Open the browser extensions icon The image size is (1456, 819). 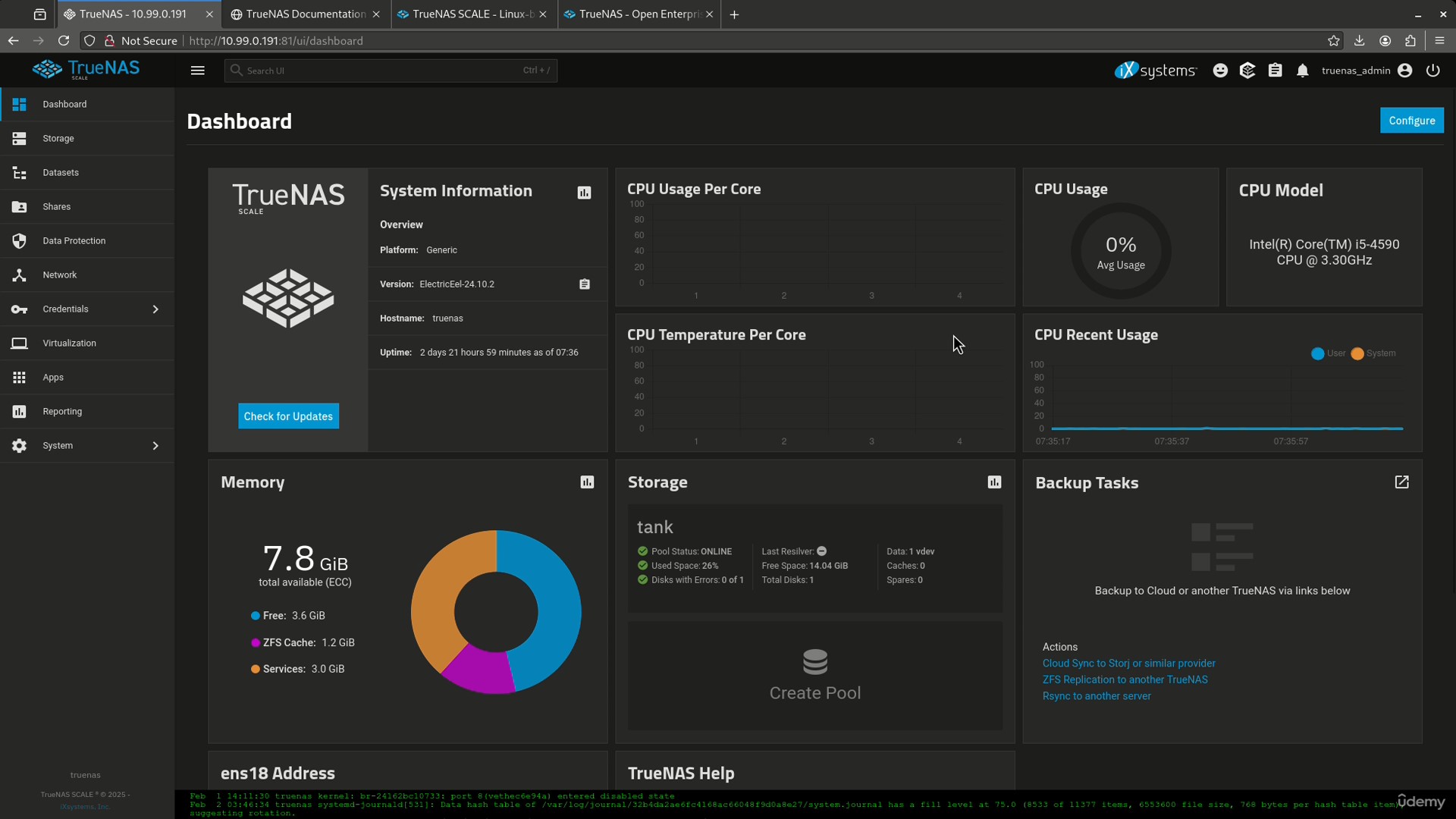click(1410, 41)
